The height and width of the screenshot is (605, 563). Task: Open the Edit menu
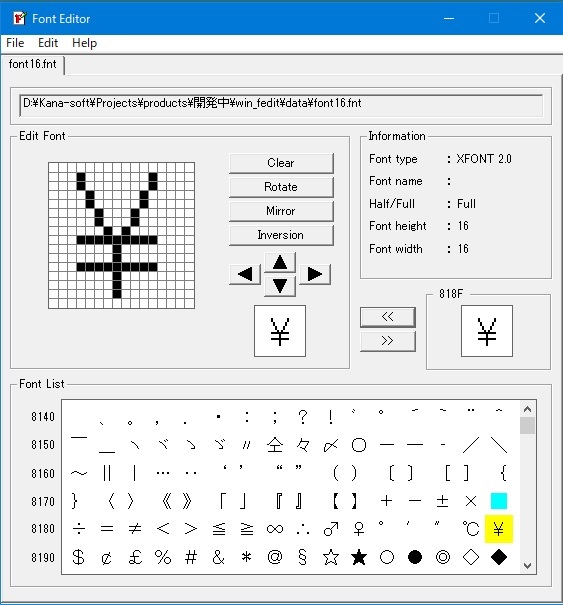pos(48,43)
